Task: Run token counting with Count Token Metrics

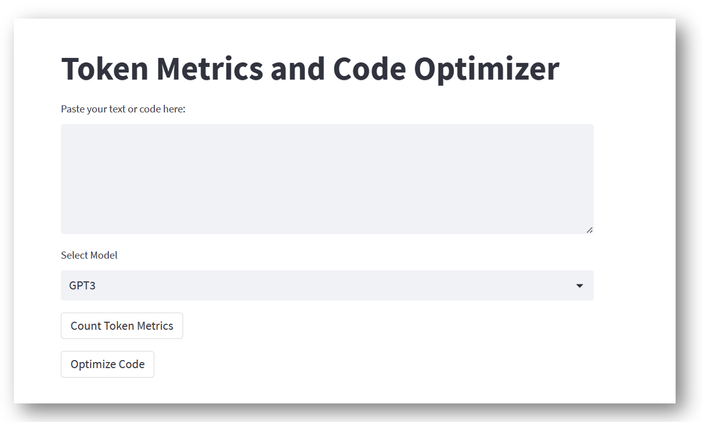Action: [121, 326]
